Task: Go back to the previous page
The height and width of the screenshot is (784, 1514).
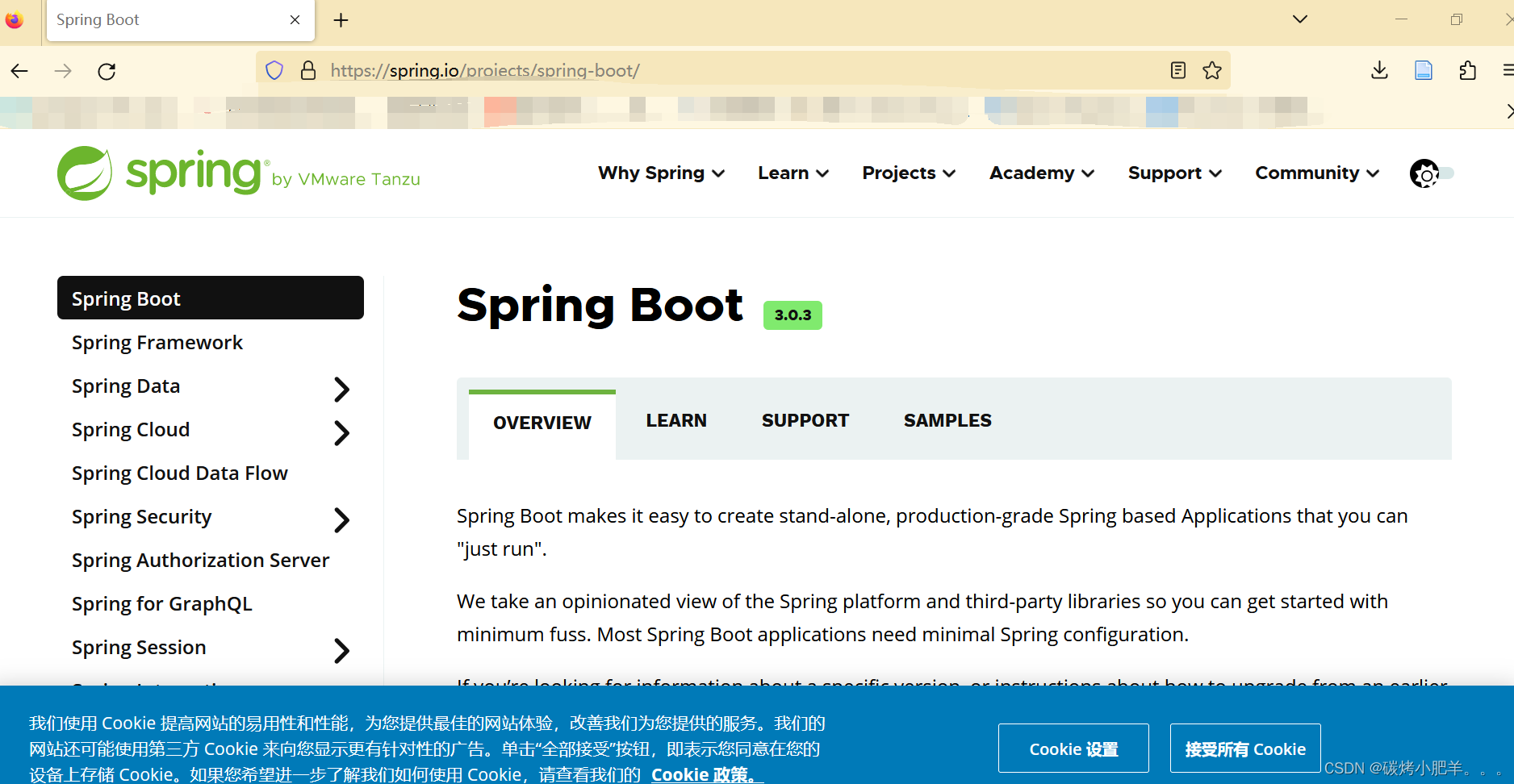Action: (19, 71)
